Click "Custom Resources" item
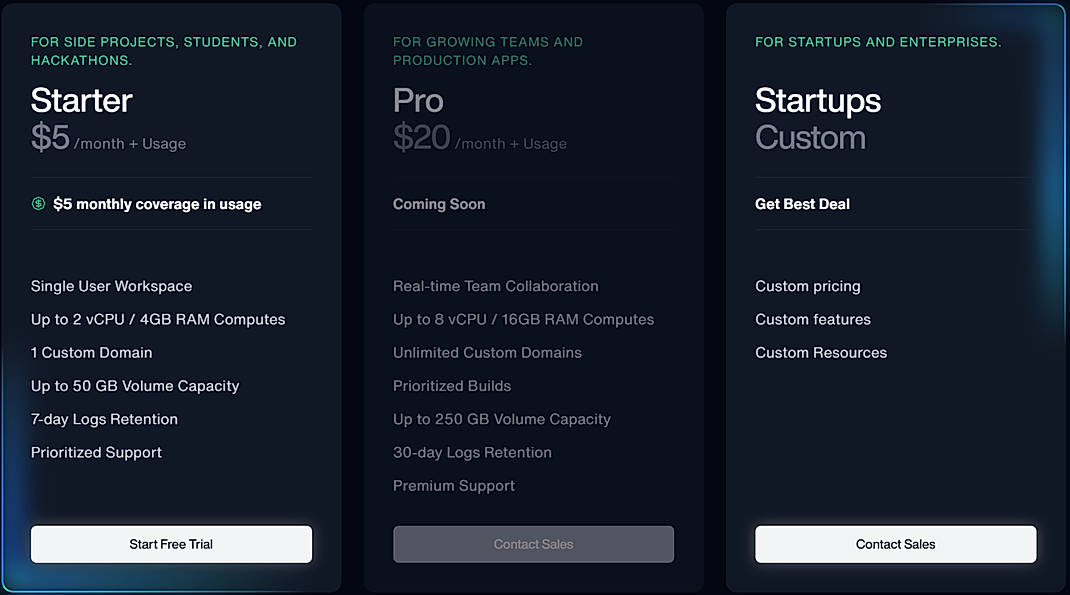This screenshot has width=1070, height=595. (821, 353)
